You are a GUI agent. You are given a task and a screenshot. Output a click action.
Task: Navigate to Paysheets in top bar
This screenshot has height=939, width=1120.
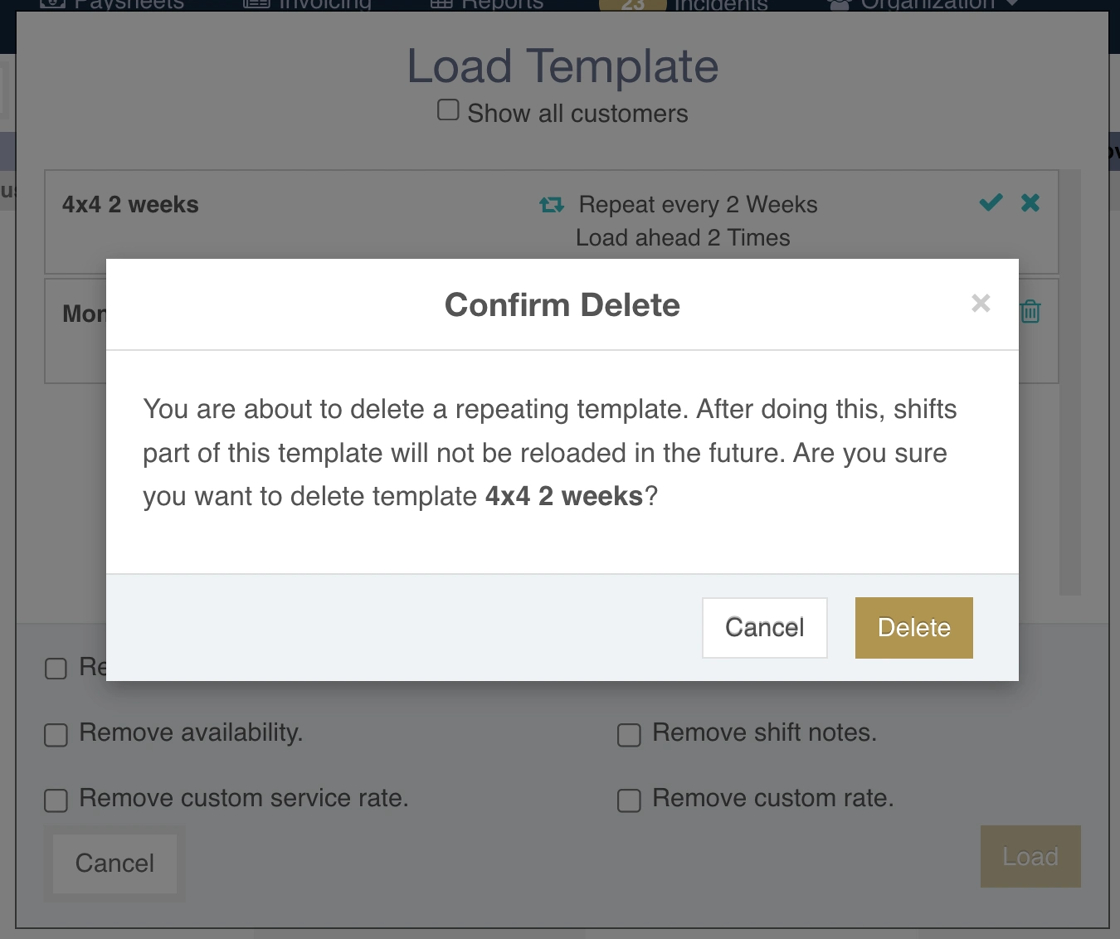point(113,5)
